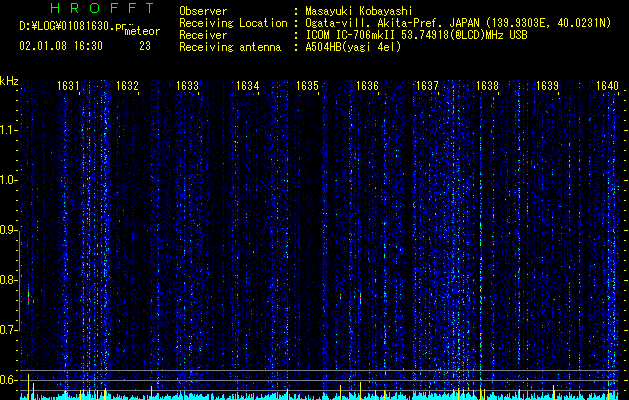Click the 1.1 kHz frequency label
The image size is (629, 400).
pos(9,130)
